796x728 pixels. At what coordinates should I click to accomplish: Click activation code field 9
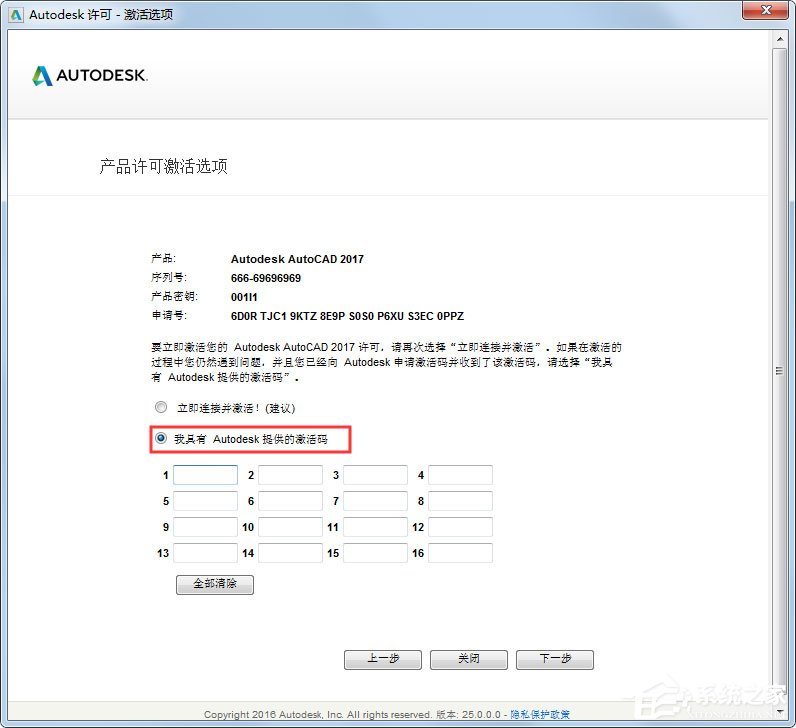pyautogui.click(x=205, y=527)
